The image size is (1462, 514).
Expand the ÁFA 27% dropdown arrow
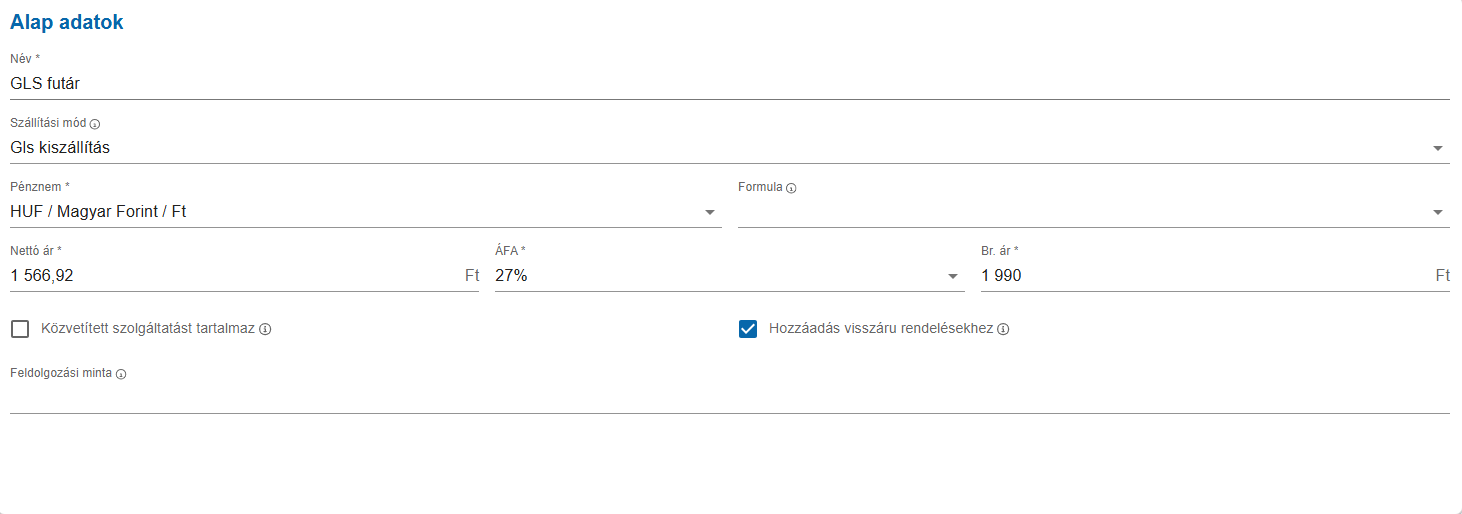tap(953, 276)
